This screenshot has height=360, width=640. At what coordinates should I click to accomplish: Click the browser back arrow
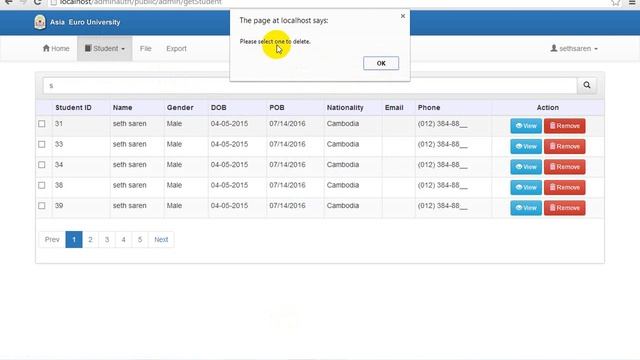tap(8, 2)
